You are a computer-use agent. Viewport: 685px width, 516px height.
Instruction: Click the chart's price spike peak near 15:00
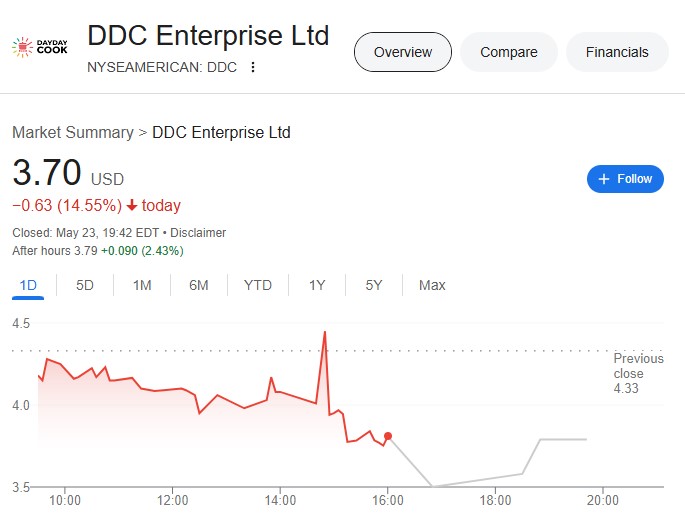[325, 332]
